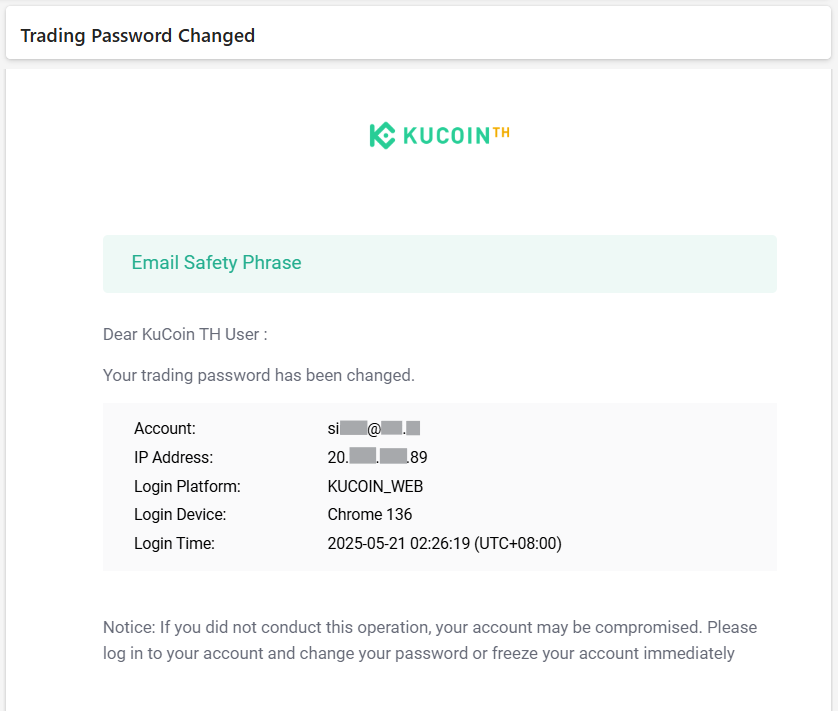The height and width of the screenshot is (711, 838).
Task: Select the KUCOIN_WEB platform value
Action: [x=375, y=487]
